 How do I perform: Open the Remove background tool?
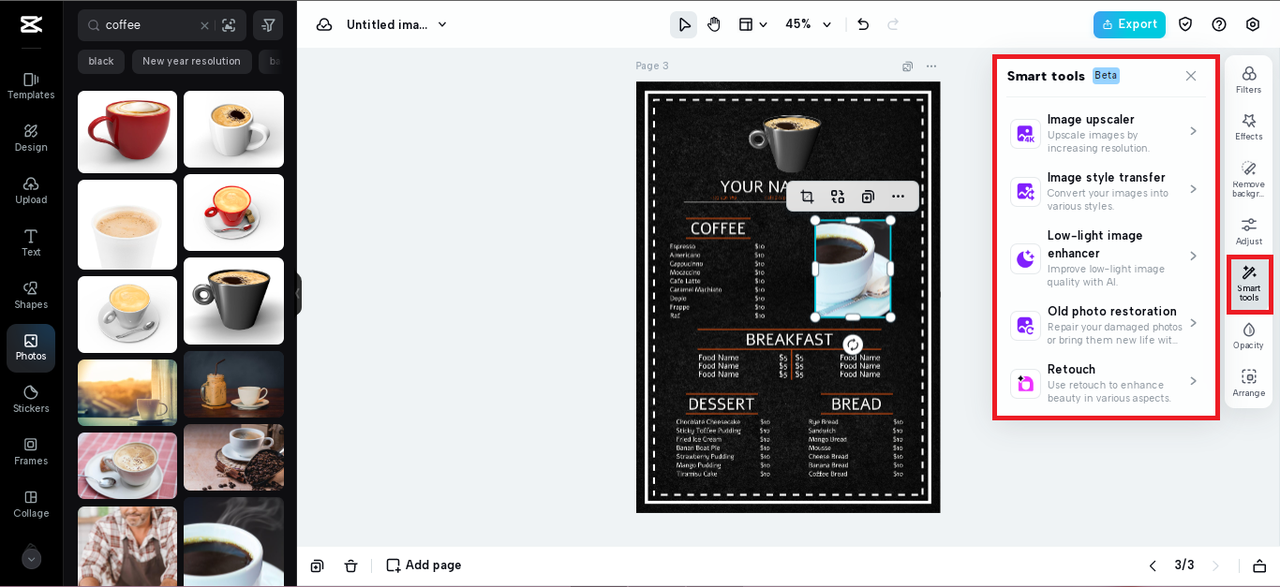click(1248, 180)
